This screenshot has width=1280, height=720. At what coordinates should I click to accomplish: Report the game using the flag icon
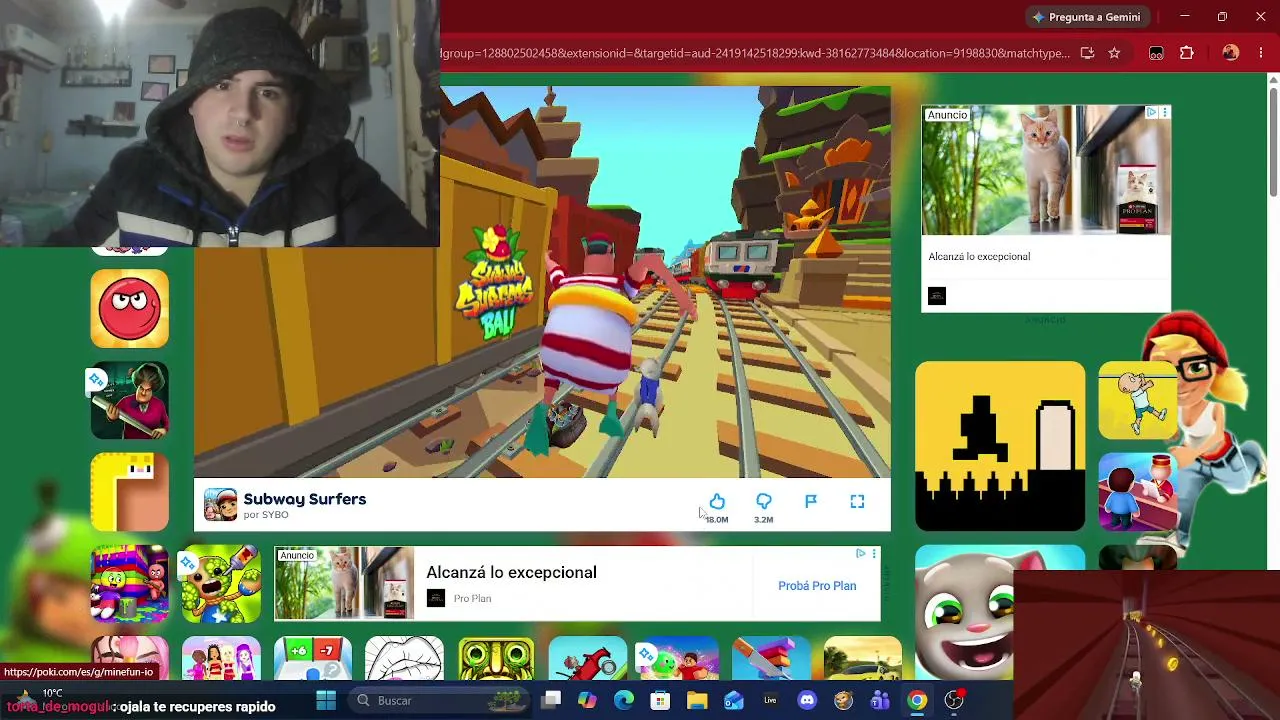811,502
